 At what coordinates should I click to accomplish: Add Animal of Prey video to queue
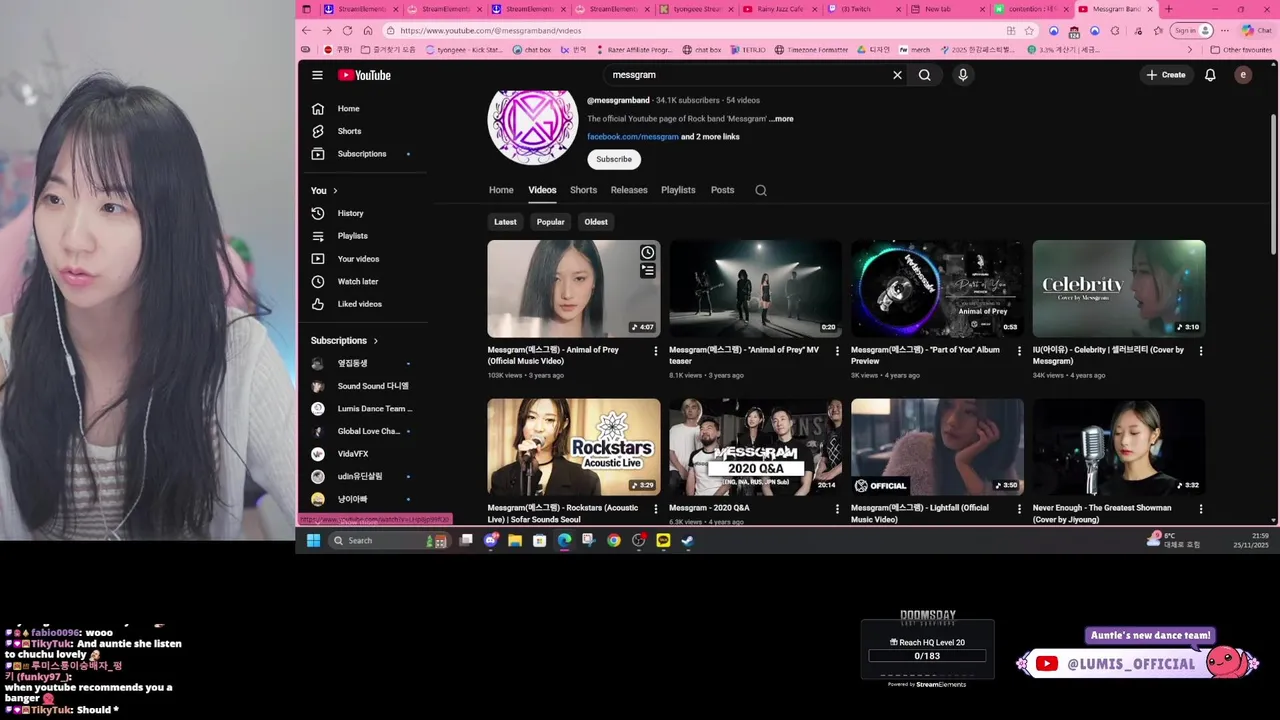coord(648,271)
